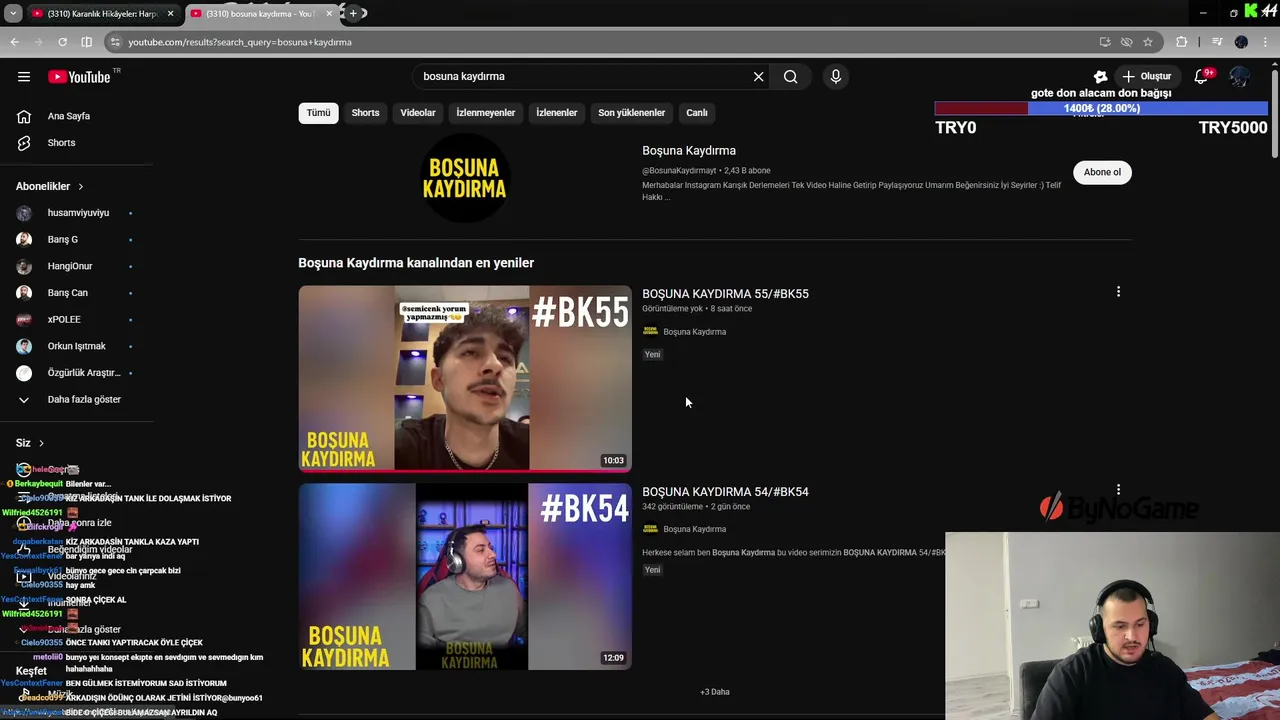Open the BOŞUNA KAYDIRMA 55/#BK55 video title

(x=725, y=293)
